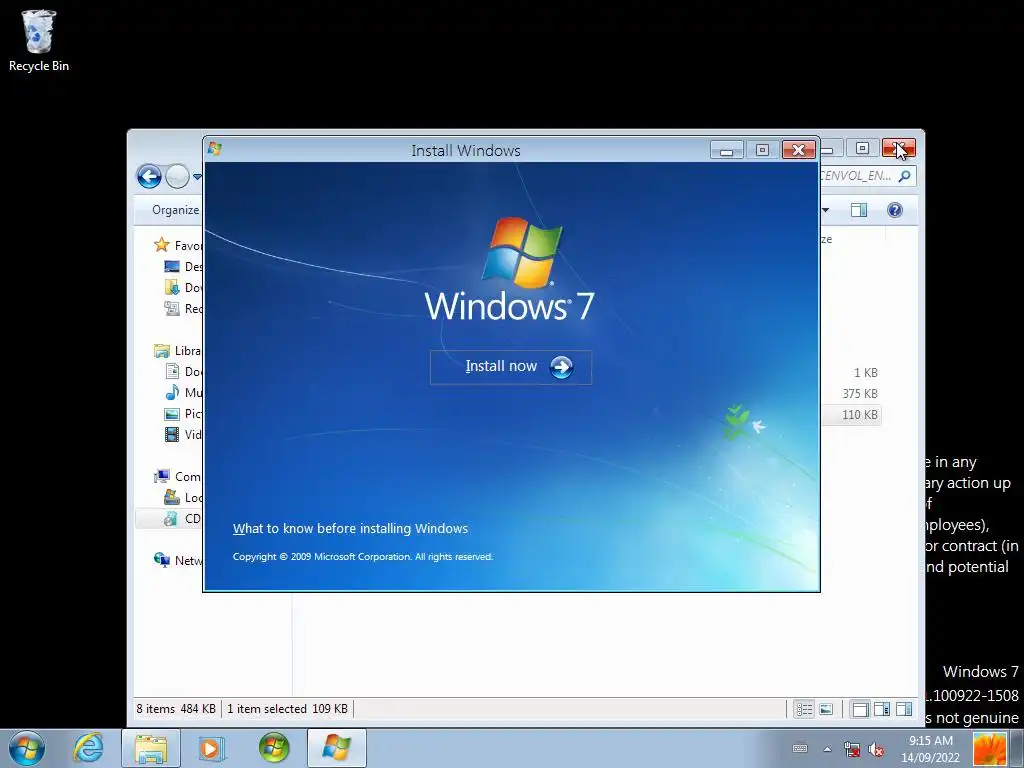Screen dimensions: 1024x768
Task: Switch to Windows Explorer taskbar button
Action: 151,748
